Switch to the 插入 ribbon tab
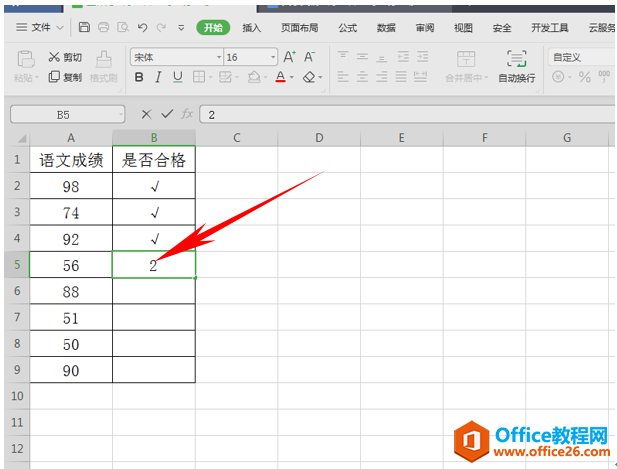617x469 pixels. (252, 28)
